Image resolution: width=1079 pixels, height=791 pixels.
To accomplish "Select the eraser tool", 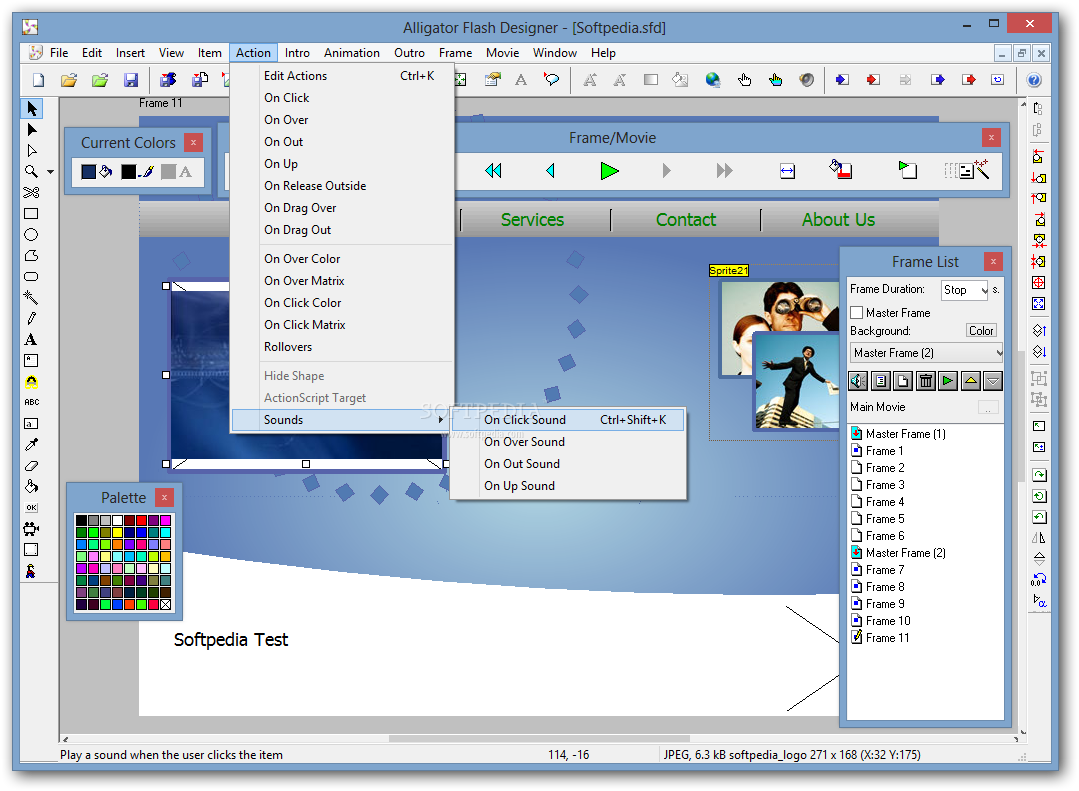I will [31, 466].
